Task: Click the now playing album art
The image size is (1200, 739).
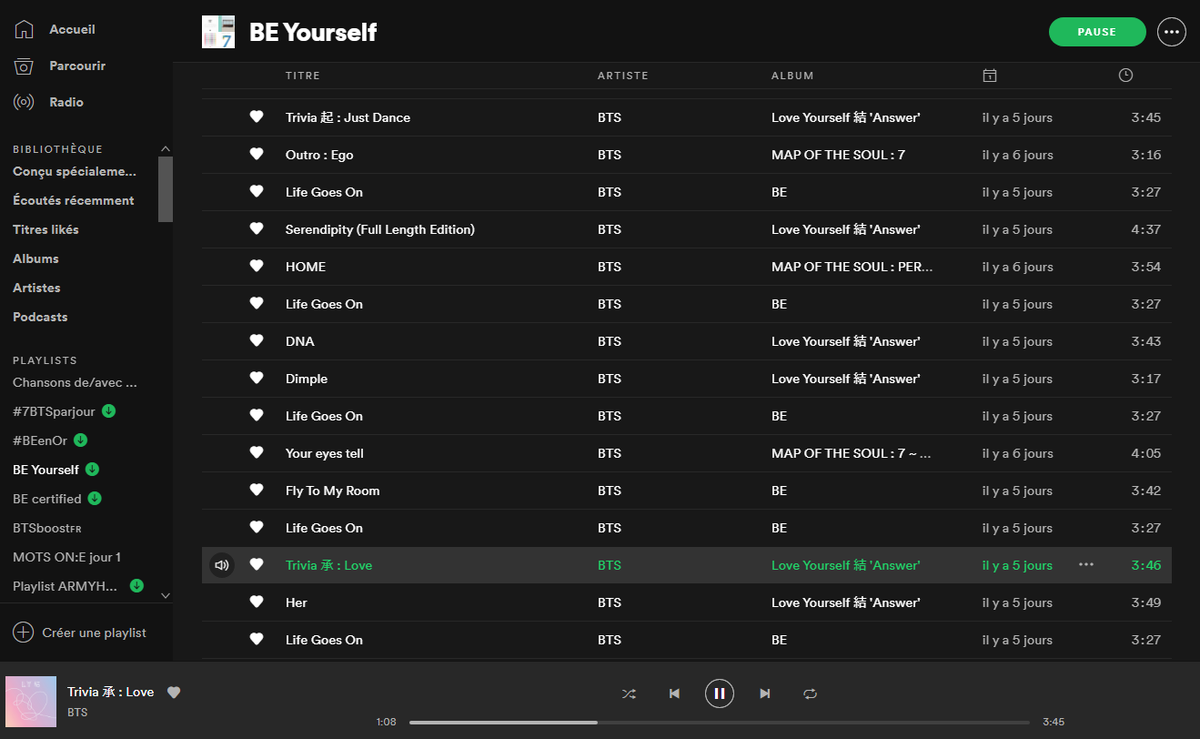Action: [x=31, y=701]
